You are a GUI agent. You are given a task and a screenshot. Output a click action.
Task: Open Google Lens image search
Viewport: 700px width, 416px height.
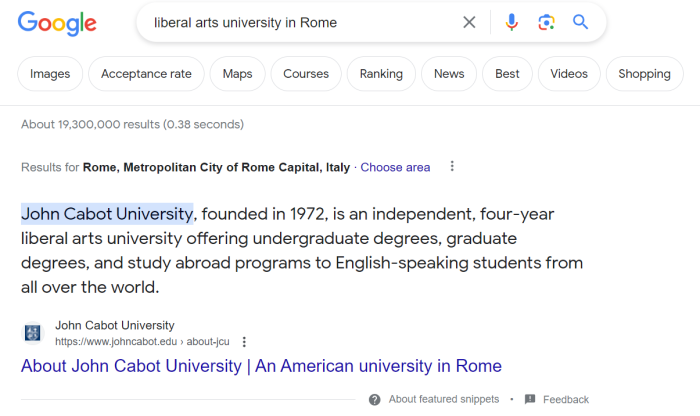point(546,22)
